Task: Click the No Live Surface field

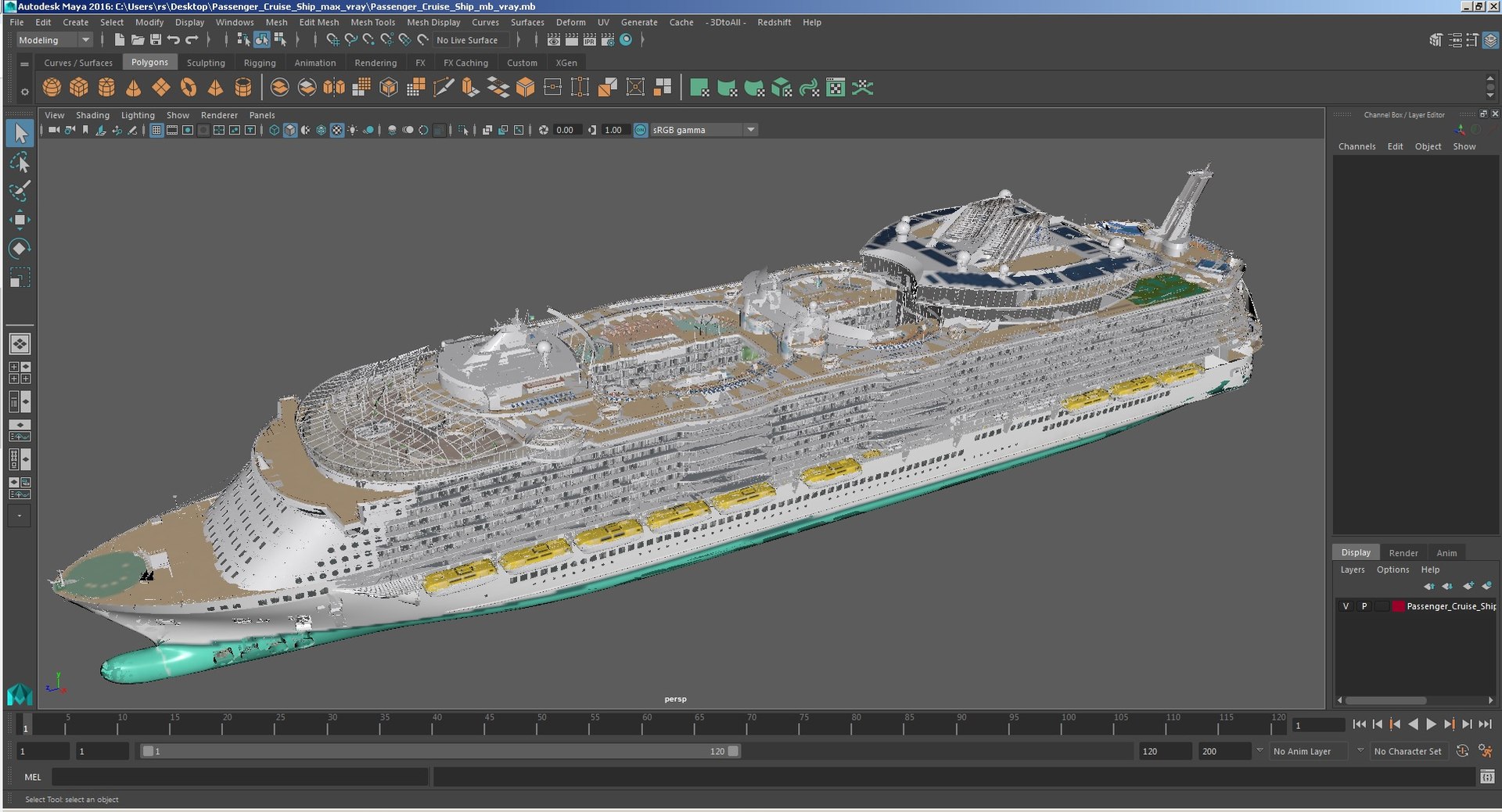Action: [473, 40]
